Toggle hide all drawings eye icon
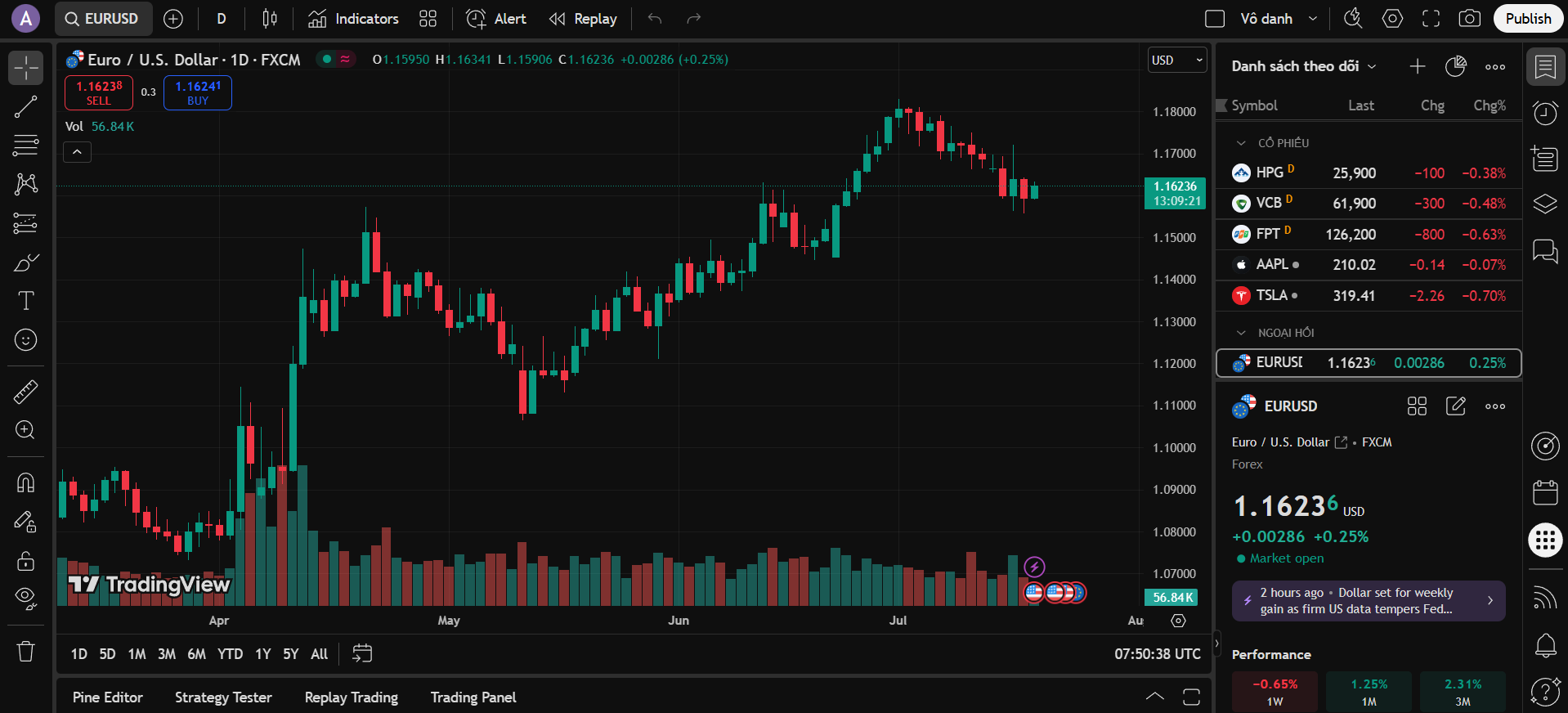The image size is (1568, 713). [x=26, y=599]
